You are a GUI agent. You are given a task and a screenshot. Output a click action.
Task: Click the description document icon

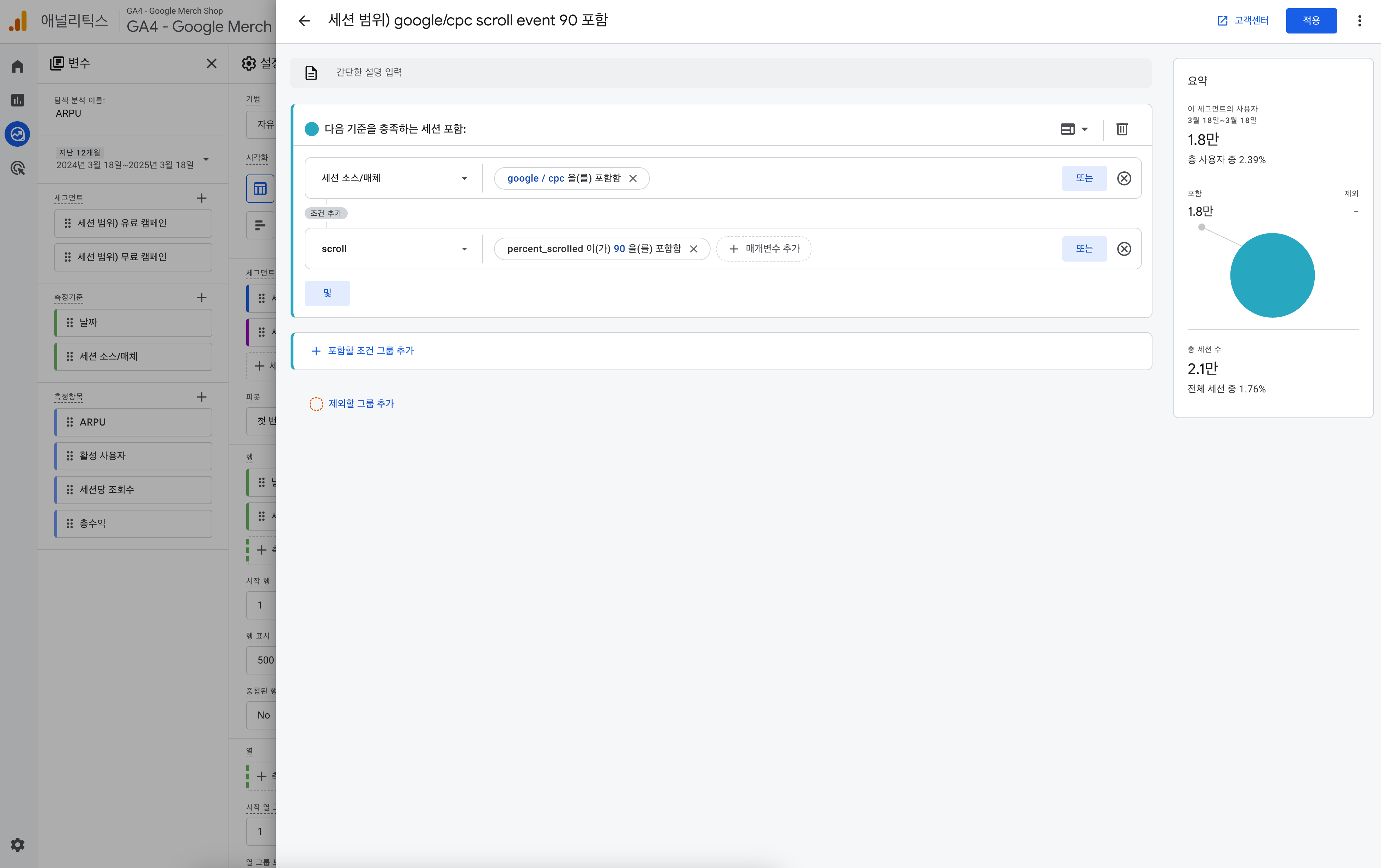click(311, 73)
